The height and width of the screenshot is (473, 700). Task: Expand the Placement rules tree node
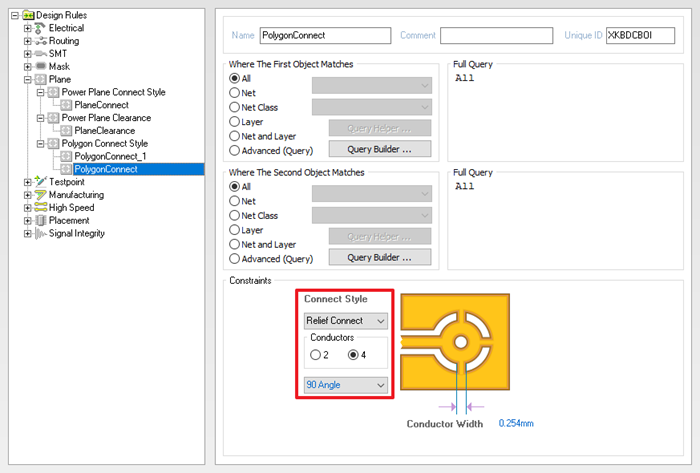click(27, 221)
